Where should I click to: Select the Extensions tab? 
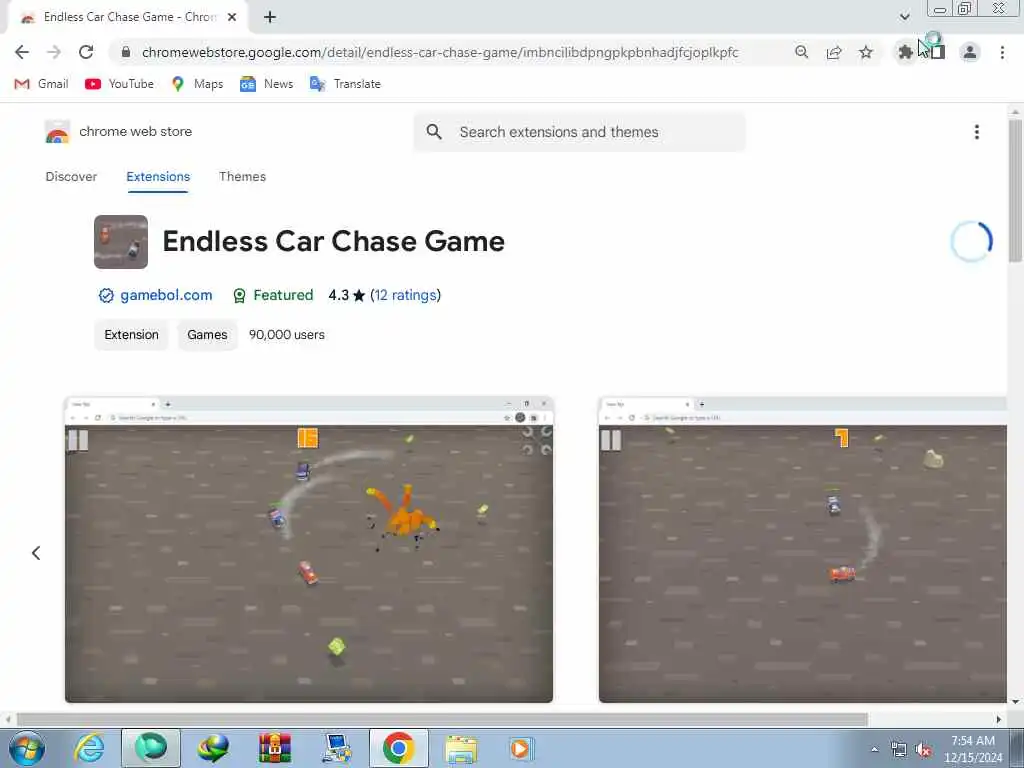click(158, 176)
